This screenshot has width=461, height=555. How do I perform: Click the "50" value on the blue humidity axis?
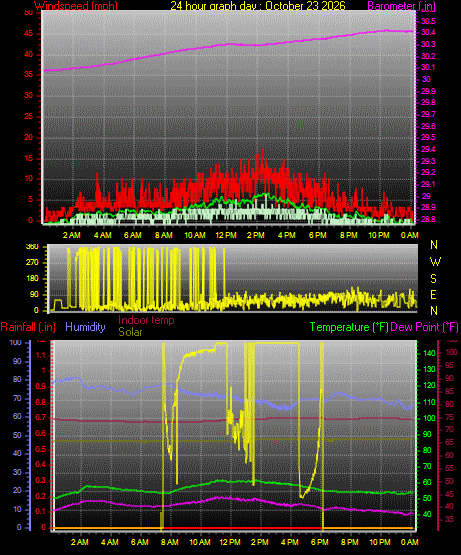[17, 435]
